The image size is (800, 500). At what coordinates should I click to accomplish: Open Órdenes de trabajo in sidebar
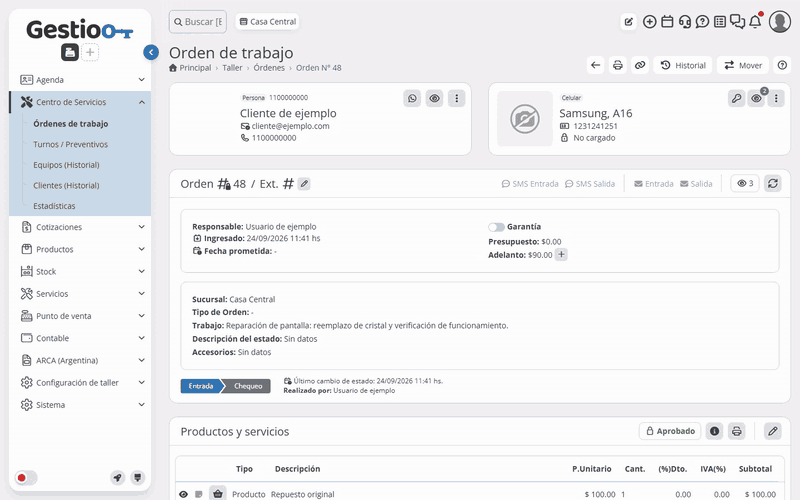[70, 123]
